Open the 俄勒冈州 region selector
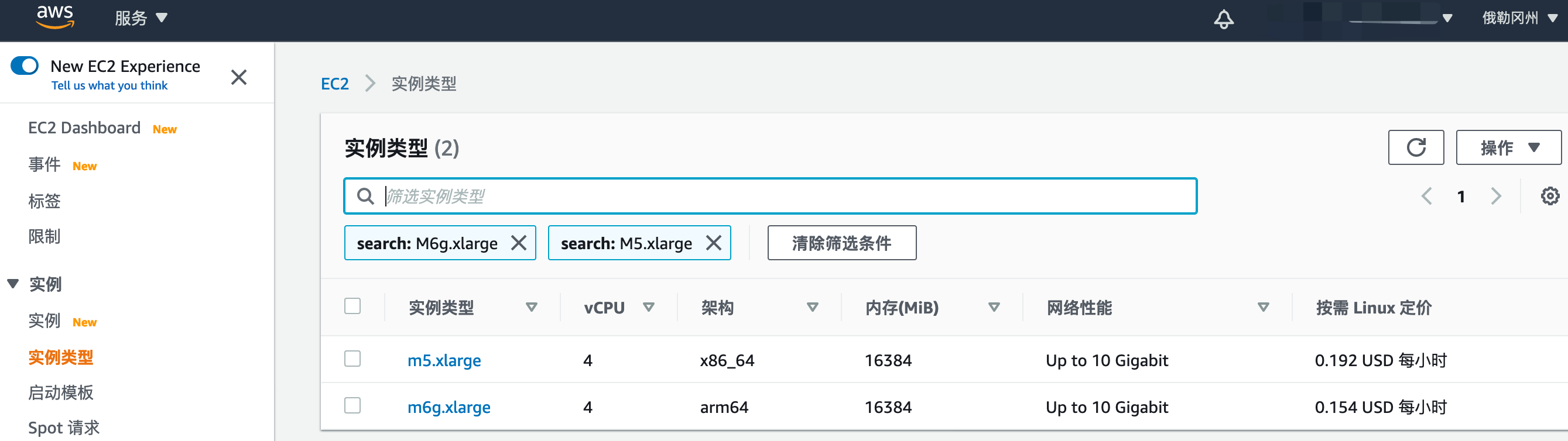Viewport: 1568px width, 441px height. 1518,18
